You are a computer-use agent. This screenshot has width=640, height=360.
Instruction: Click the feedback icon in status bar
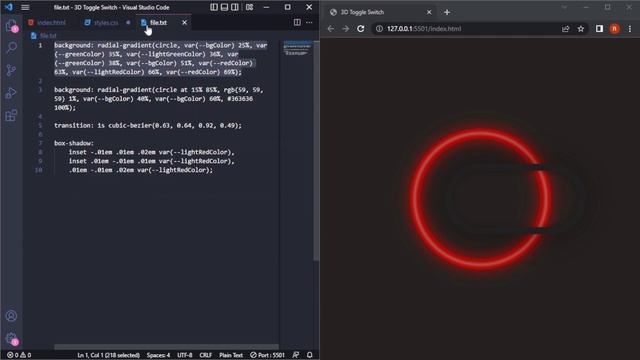pyautogui.click(x=296, y=355)
